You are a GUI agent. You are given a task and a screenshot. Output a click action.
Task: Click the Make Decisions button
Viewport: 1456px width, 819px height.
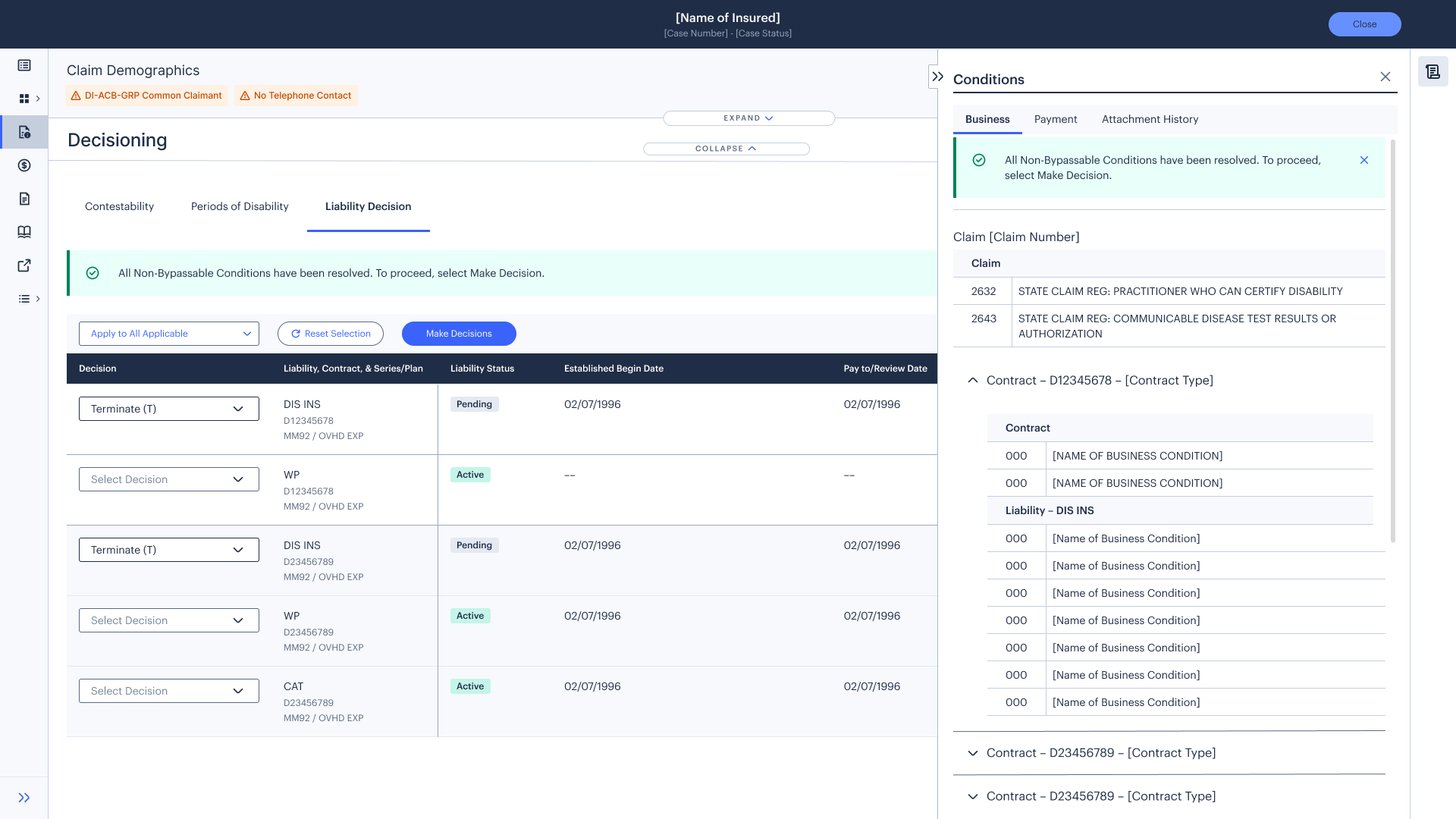pos(459,334)
